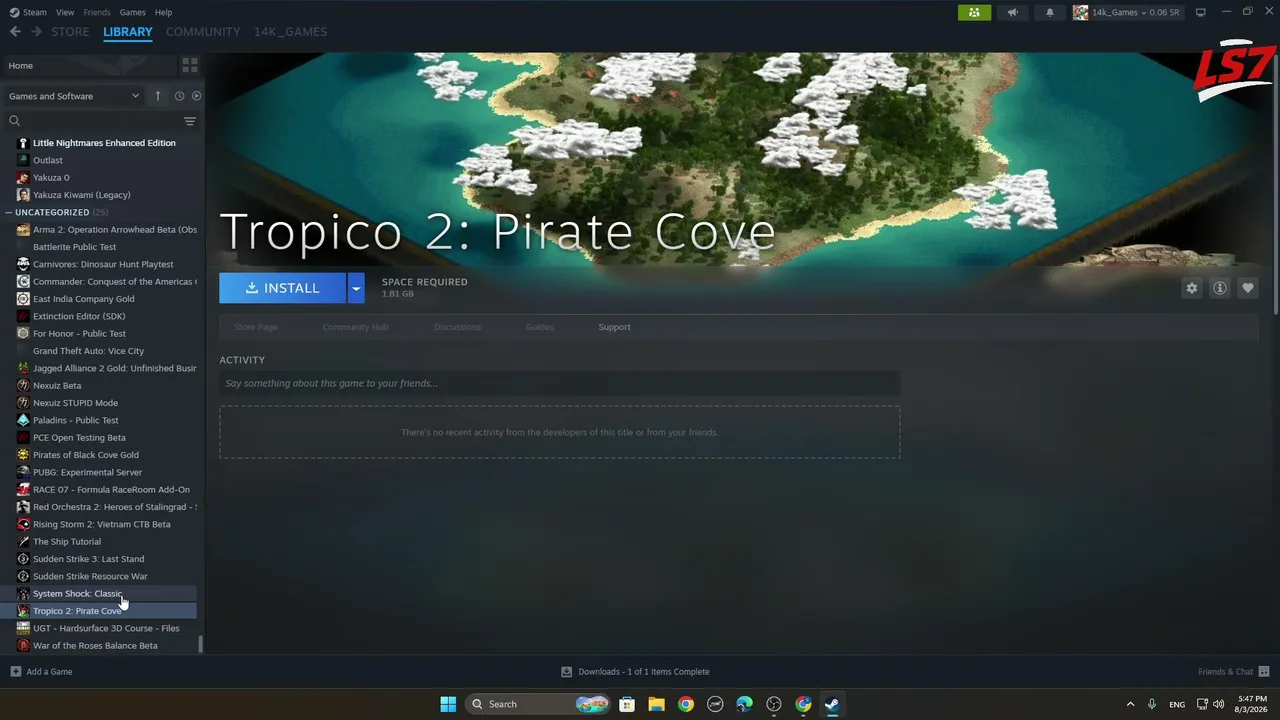Open the Install options dropdown arrow
1280x720 pixels.
tap(356, 288)
